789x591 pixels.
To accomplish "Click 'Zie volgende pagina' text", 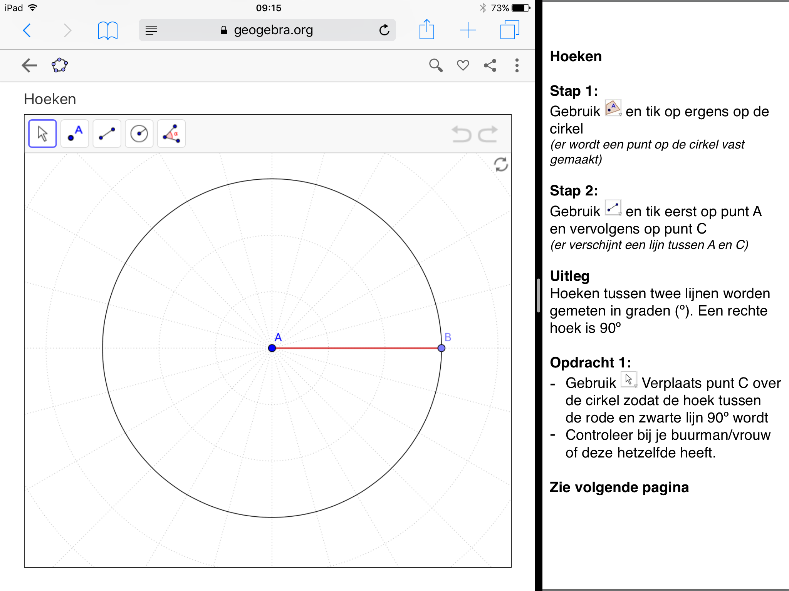I will [619, 487].
